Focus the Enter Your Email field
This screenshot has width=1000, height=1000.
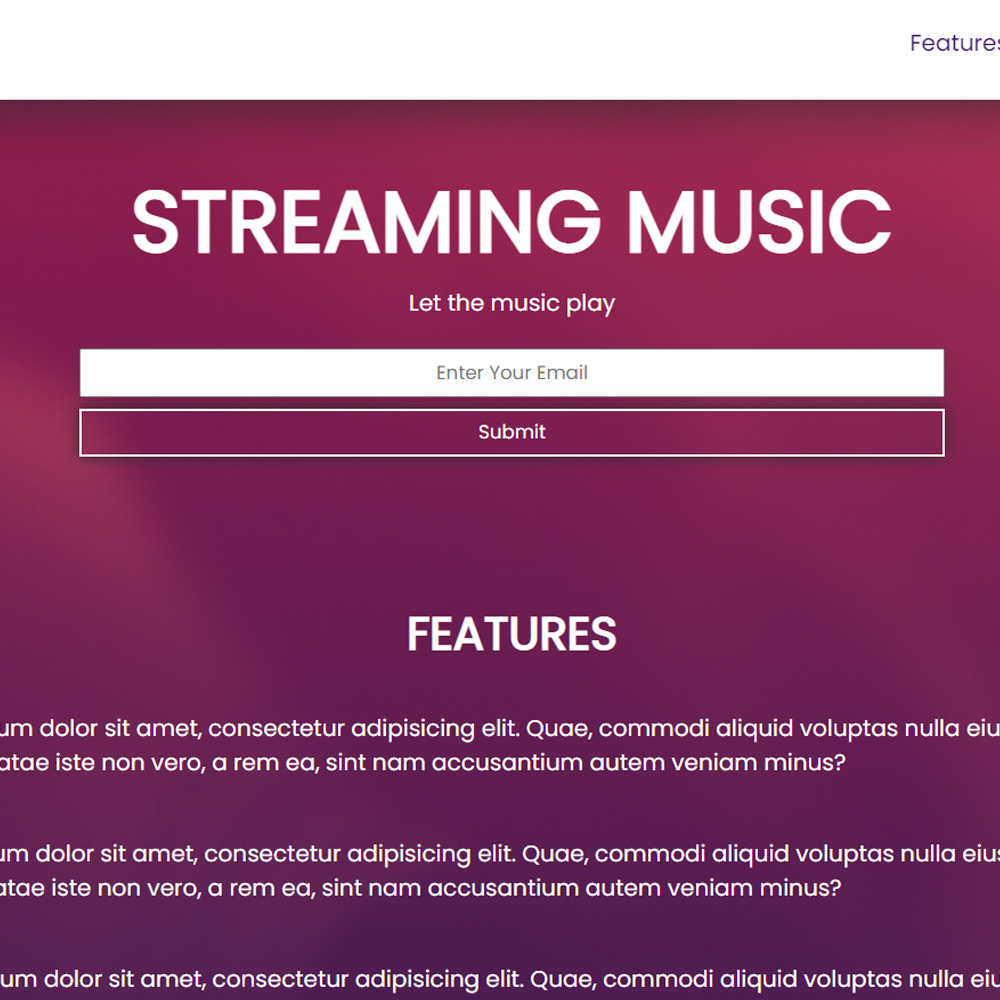(511, 372)
